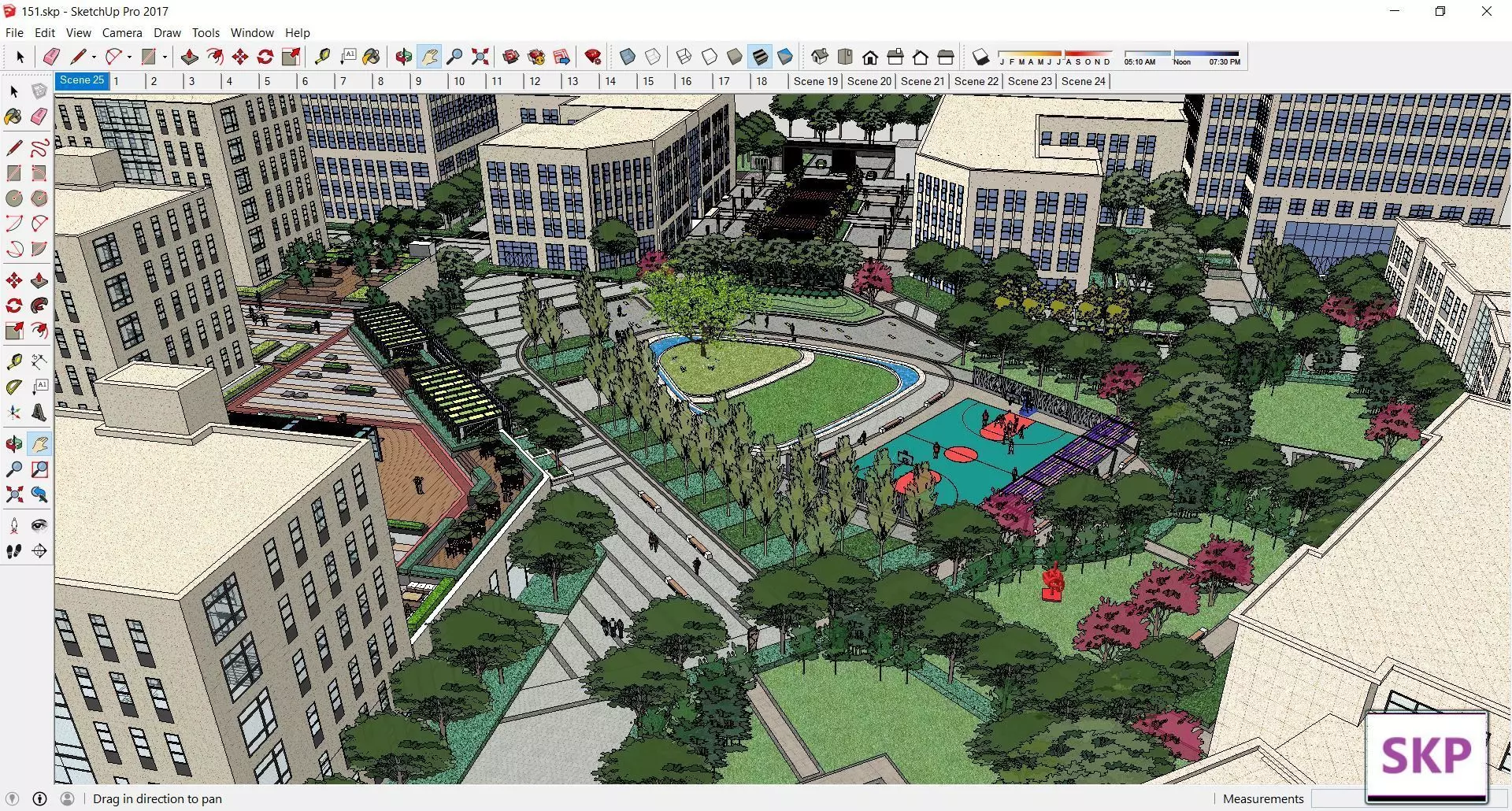Select the Axes tool
1512x811 pixels.
[x=14, y=412]
